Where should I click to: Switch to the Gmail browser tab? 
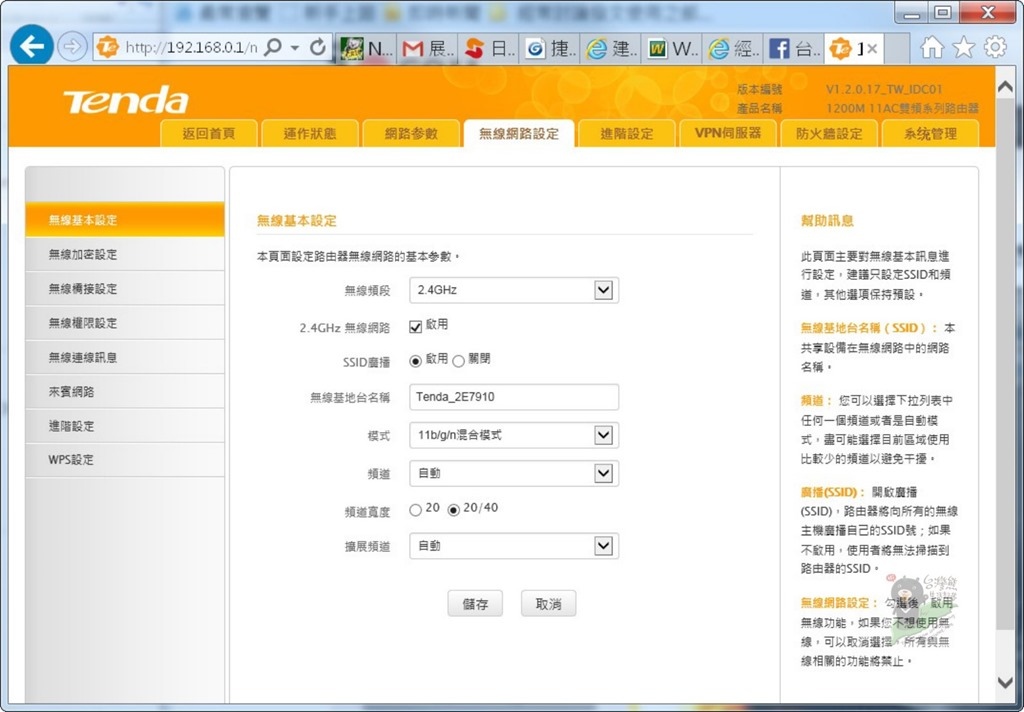(426, 48)
